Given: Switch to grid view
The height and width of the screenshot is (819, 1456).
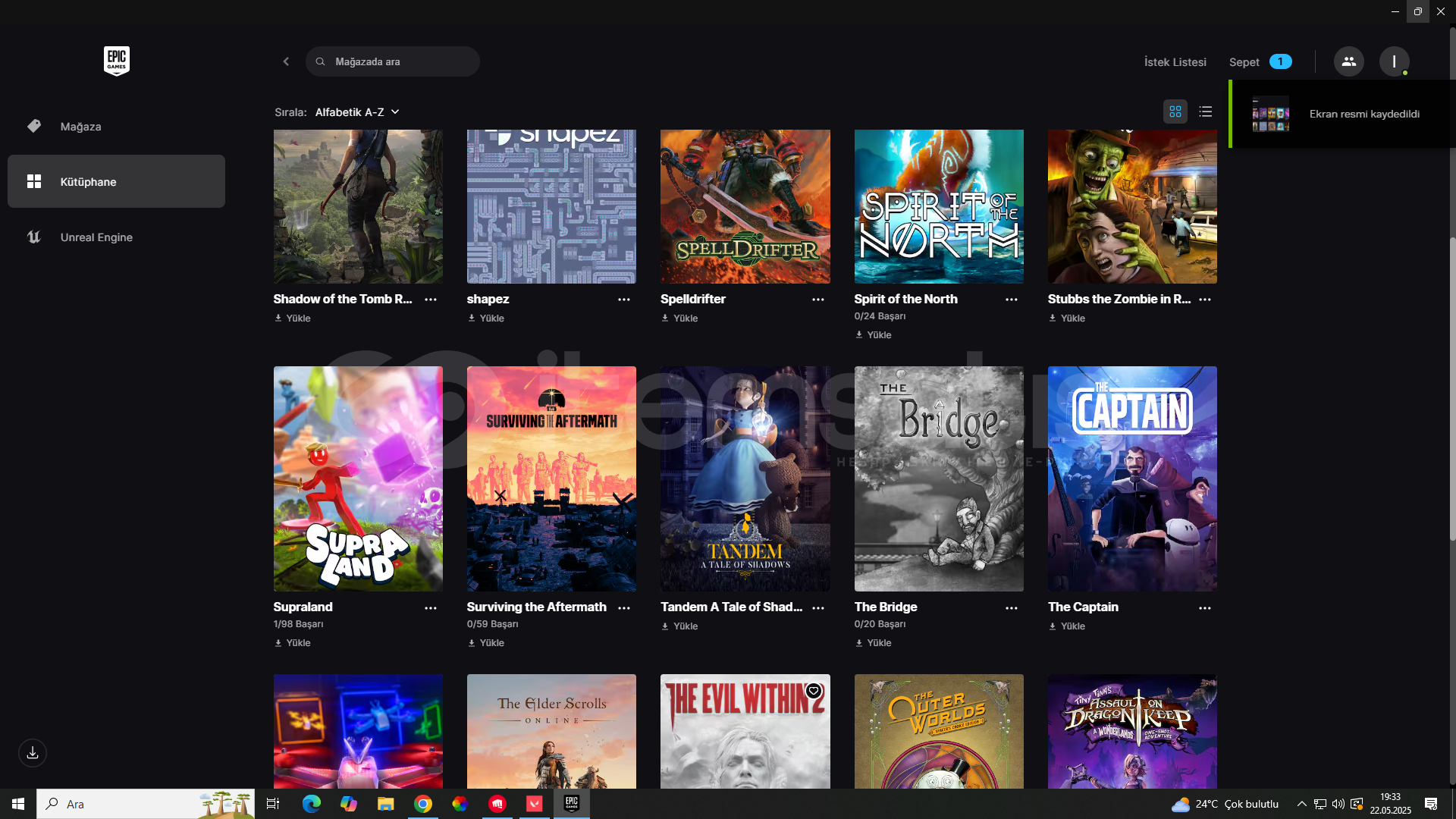Looking at the screenshot, I should coord(1175,111).
